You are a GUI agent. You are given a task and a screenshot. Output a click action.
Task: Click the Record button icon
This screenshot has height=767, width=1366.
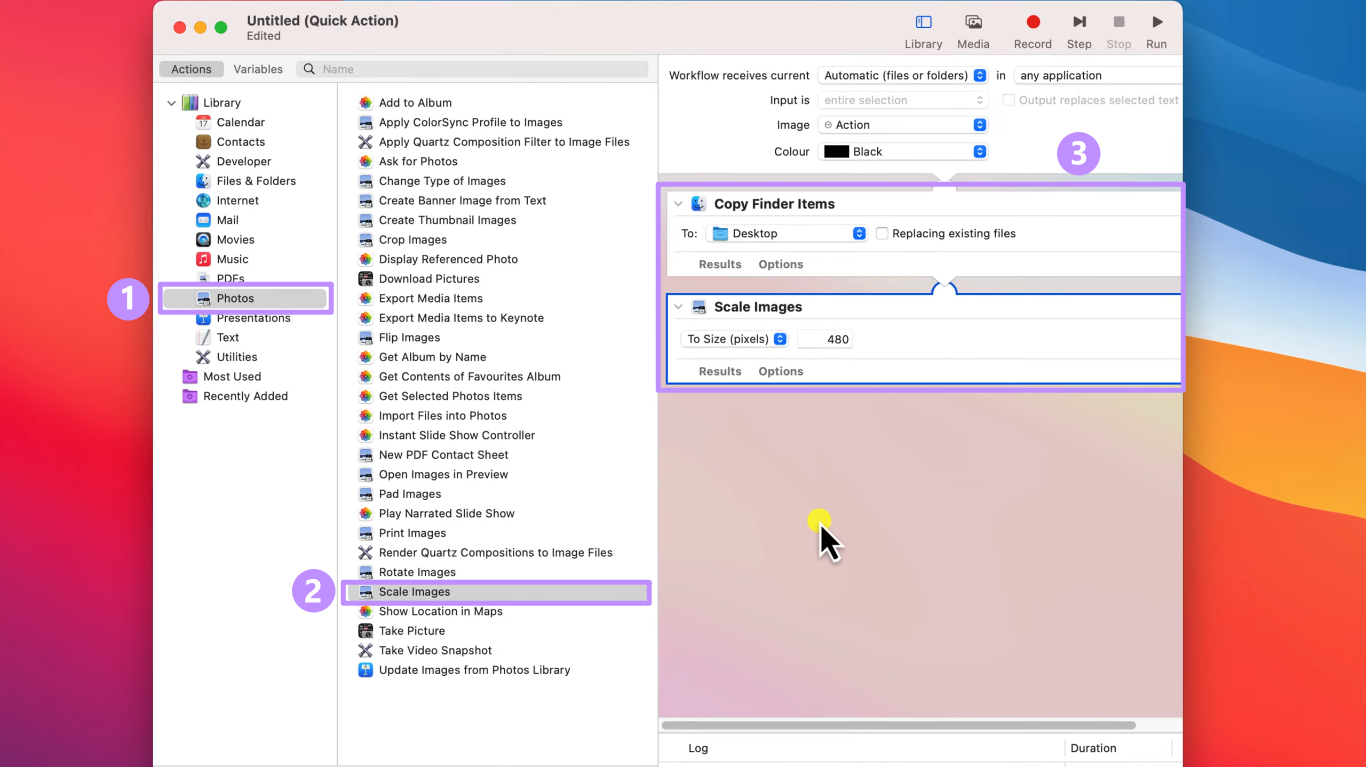click(x=1033, y=22)
